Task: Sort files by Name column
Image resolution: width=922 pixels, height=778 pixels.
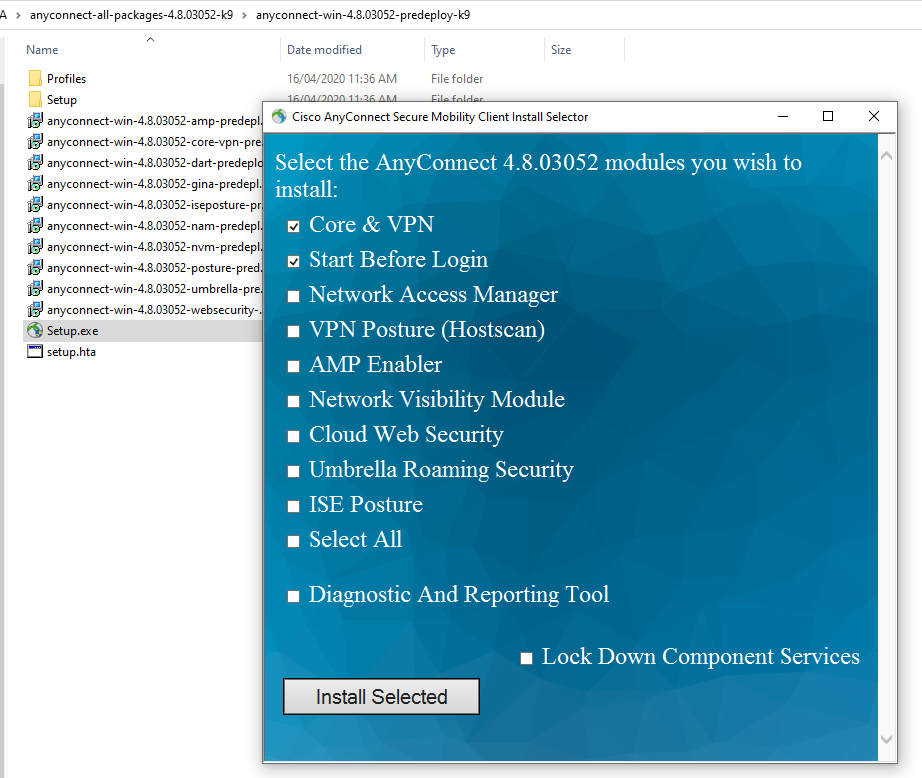Action: coord(42,50)
